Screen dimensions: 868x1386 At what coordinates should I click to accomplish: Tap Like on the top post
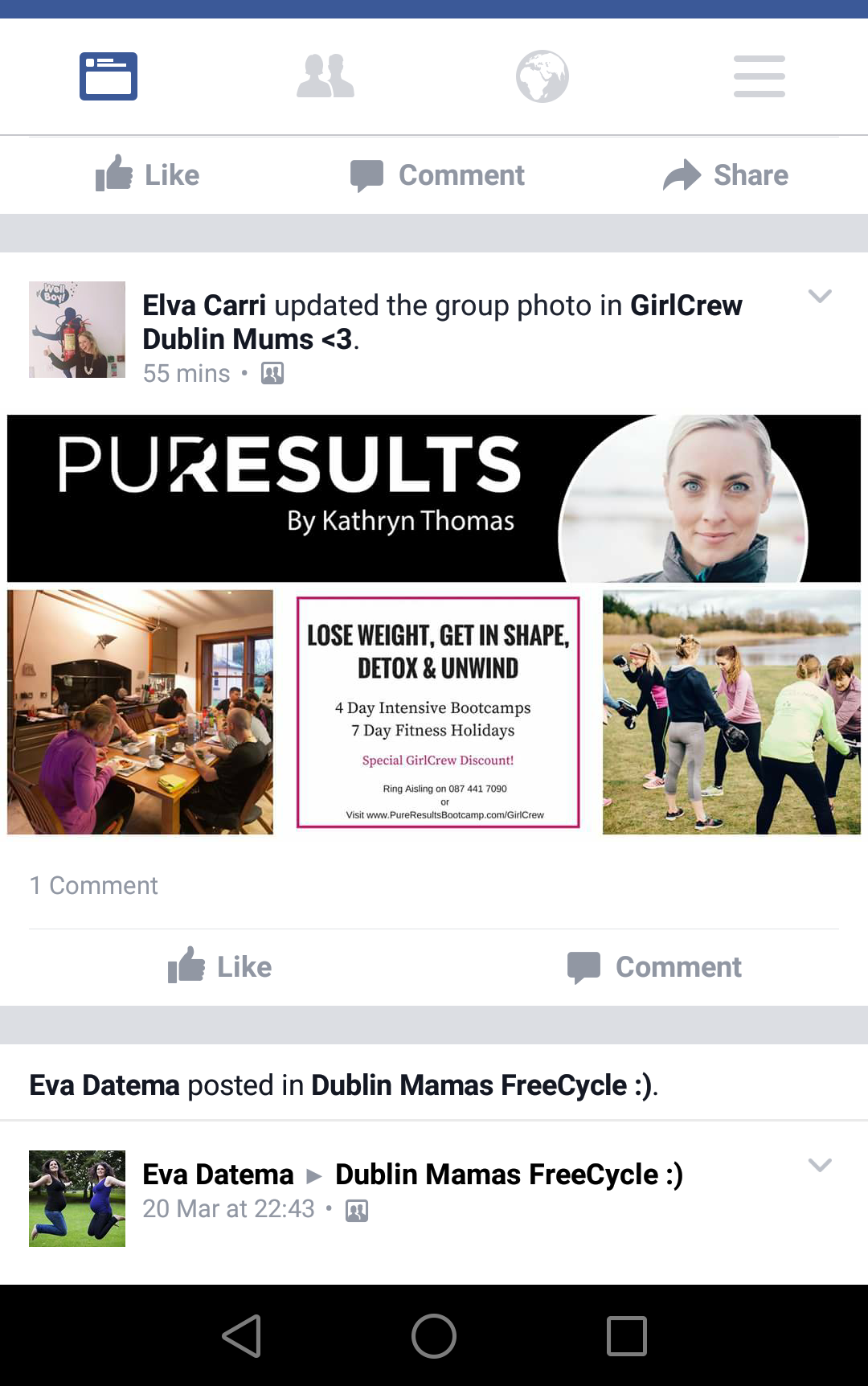[x=147, y=174]
